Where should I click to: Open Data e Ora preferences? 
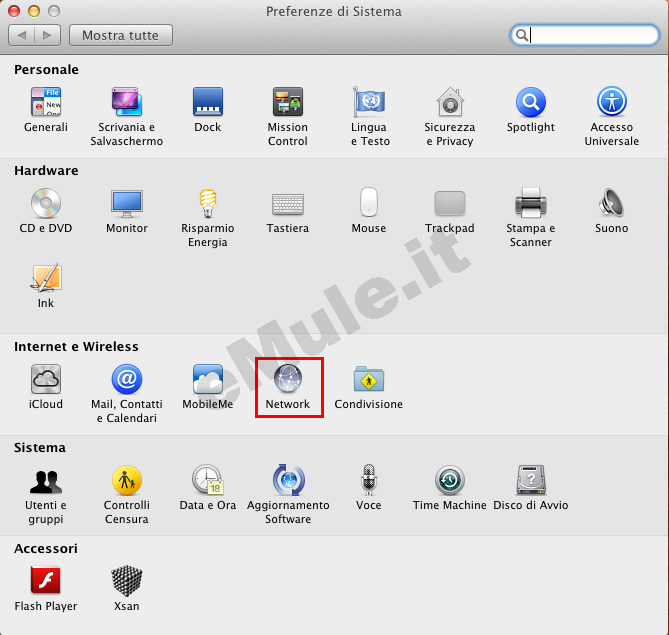[x=208, y=488]
